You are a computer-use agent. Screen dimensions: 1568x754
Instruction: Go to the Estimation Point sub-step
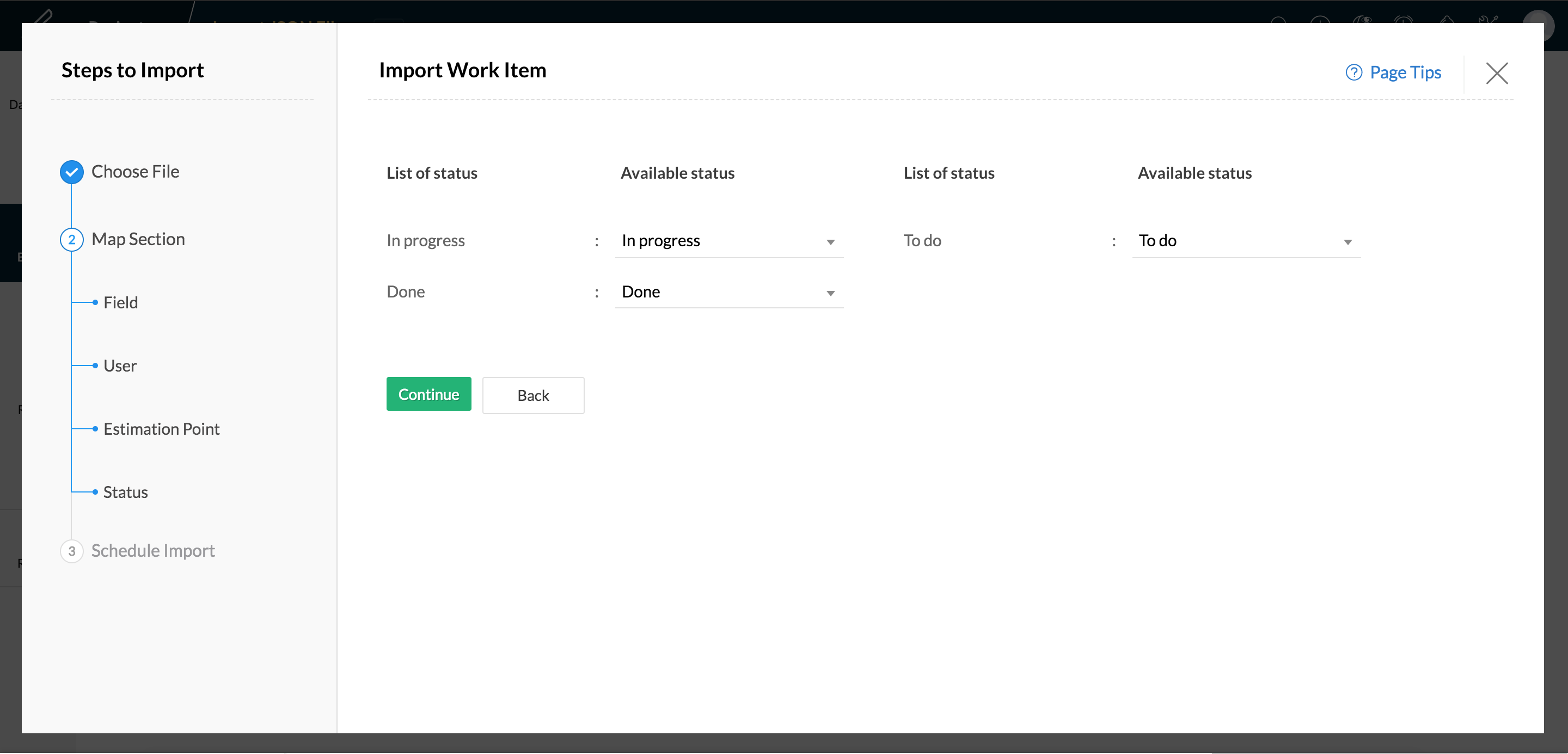click(x=161, y=429)
